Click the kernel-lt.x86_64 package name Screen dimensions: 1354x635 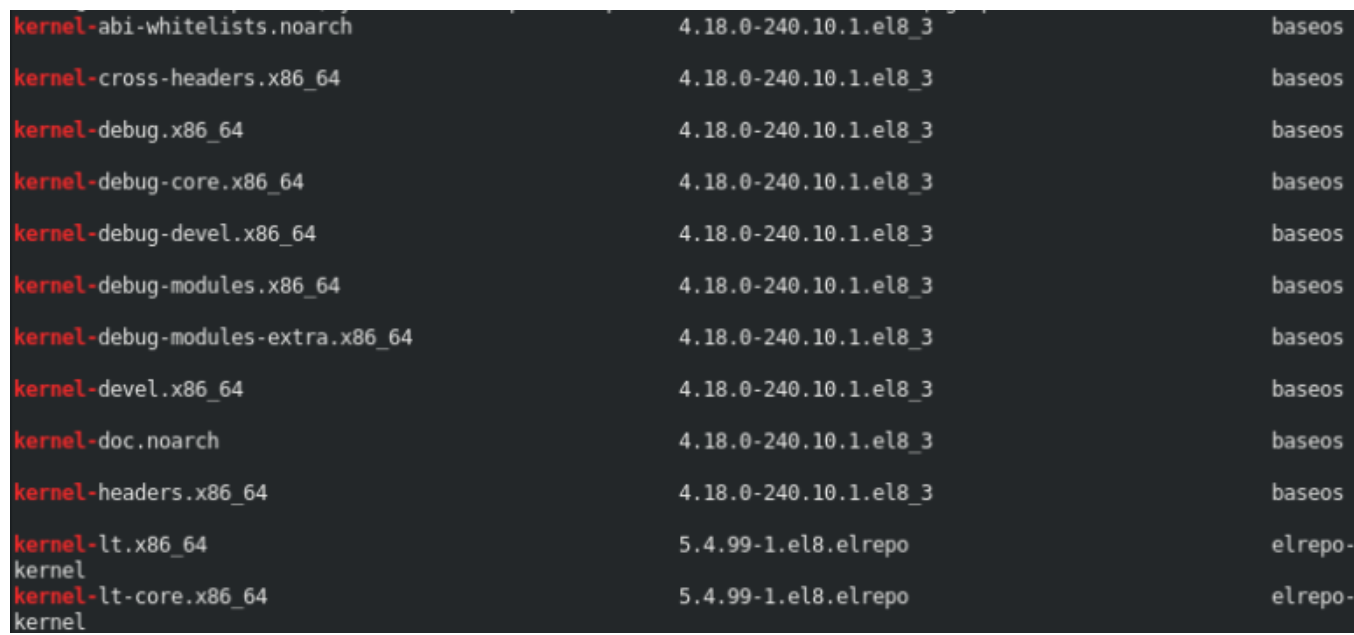[110, 545]
